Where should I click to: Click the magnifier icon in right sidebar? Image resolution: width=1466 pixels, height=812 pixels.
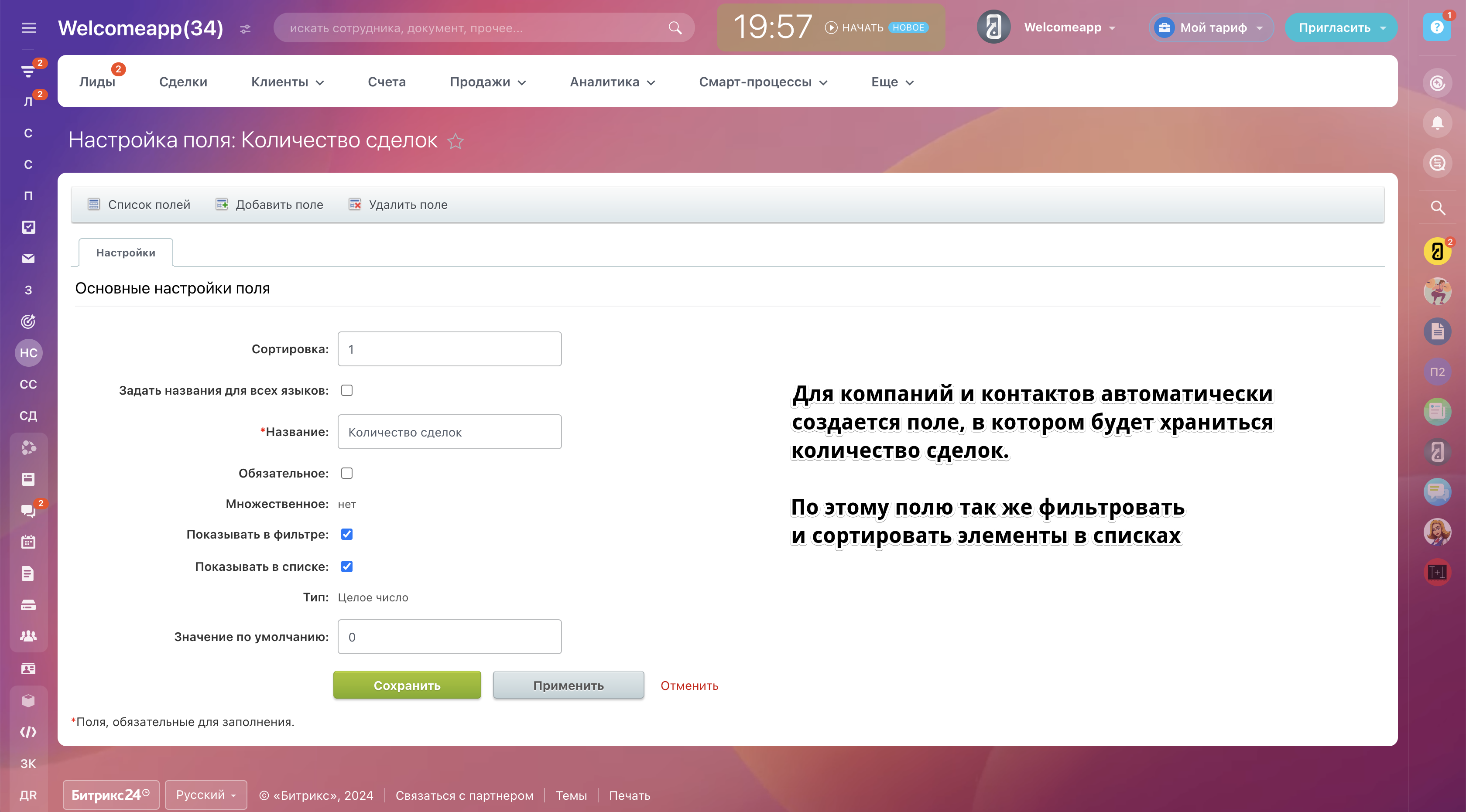pos(1438,208)
